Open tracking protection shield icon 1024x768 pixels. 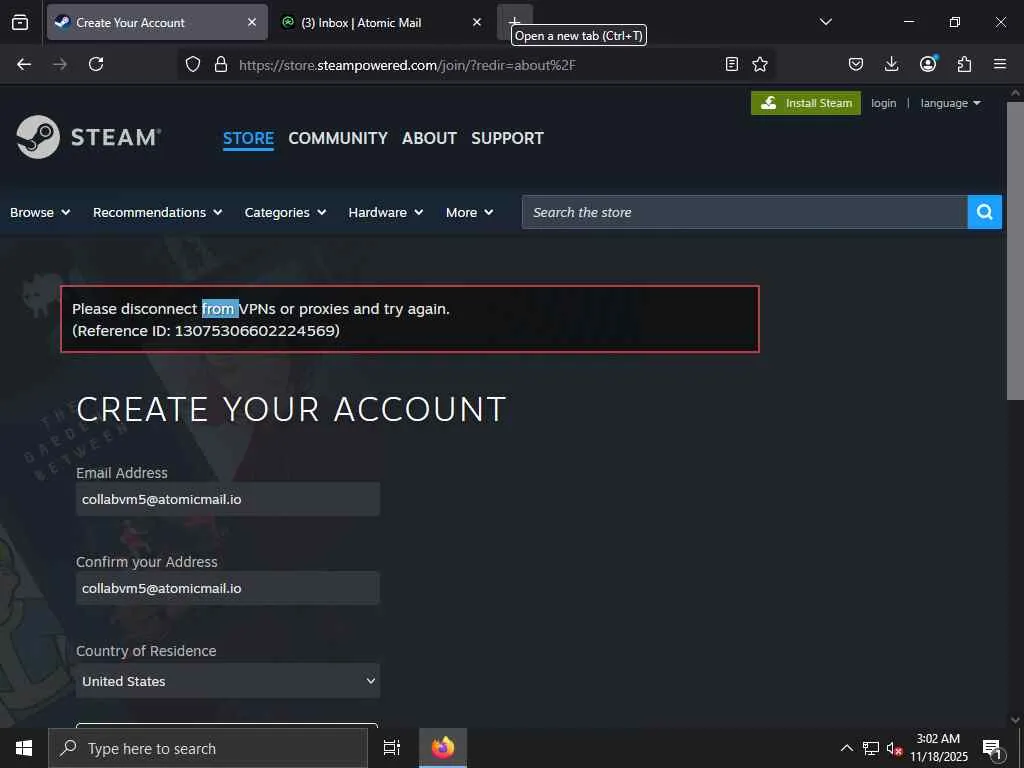193,64
